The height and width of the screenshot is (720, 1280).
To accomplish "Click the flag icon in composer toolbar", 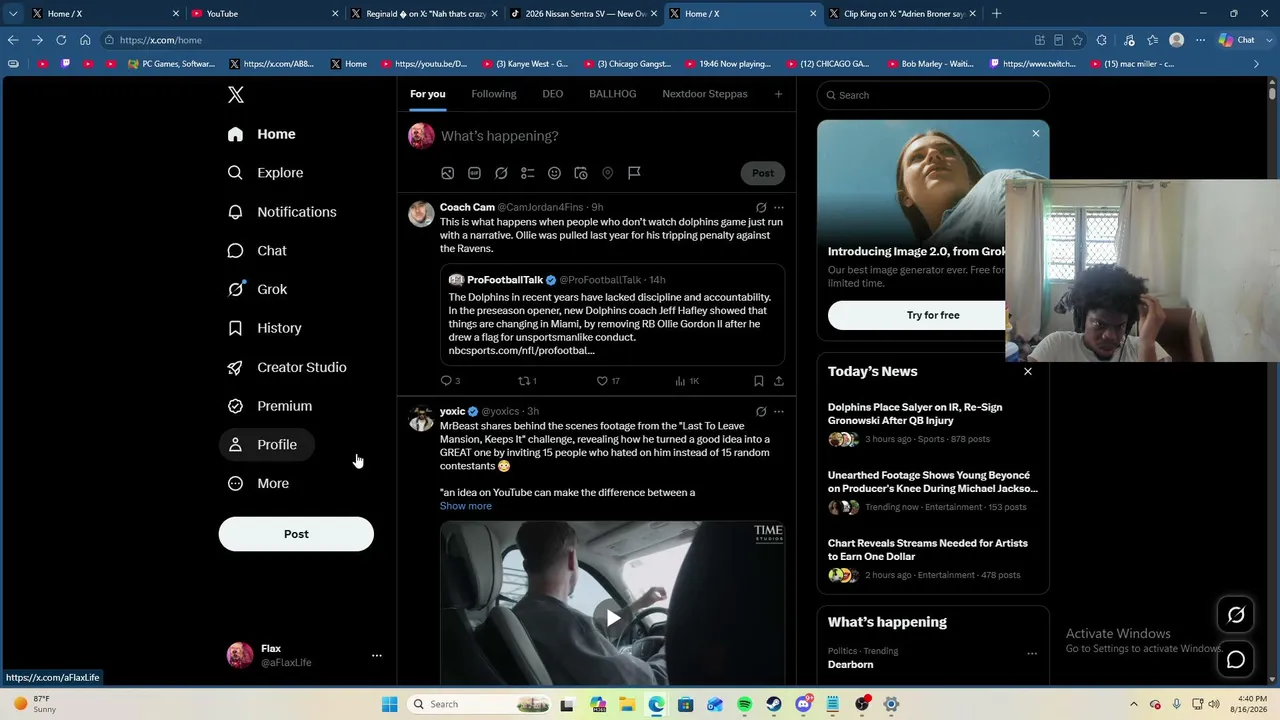I will click(x=634, y=173).
